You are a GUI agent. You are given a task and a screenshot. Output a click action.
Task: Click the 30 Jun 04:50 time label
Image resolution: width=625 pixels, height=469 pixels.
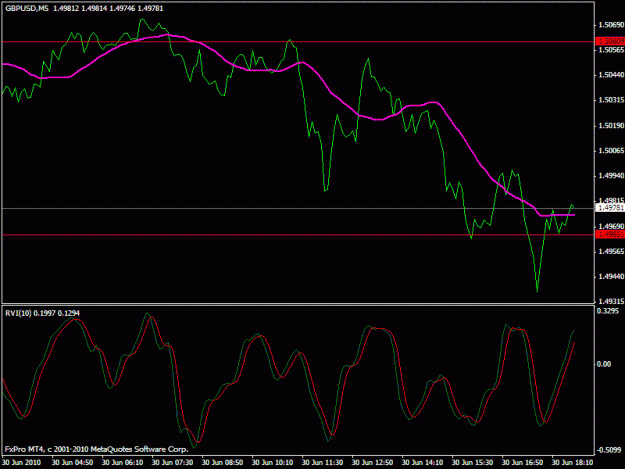pyautogui.click(x=72, y=463)
